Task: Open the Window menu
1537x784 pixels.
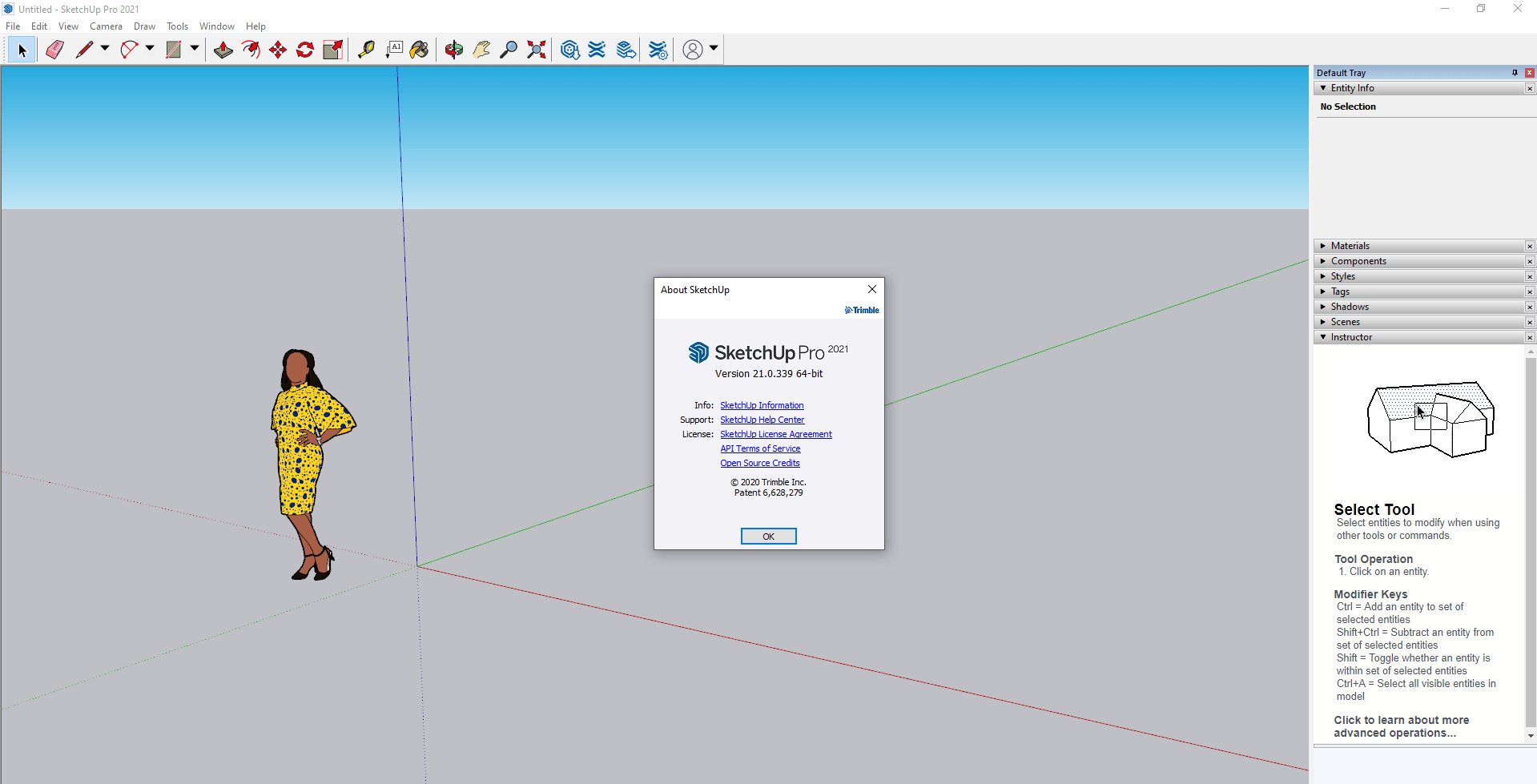Action: 217,26
